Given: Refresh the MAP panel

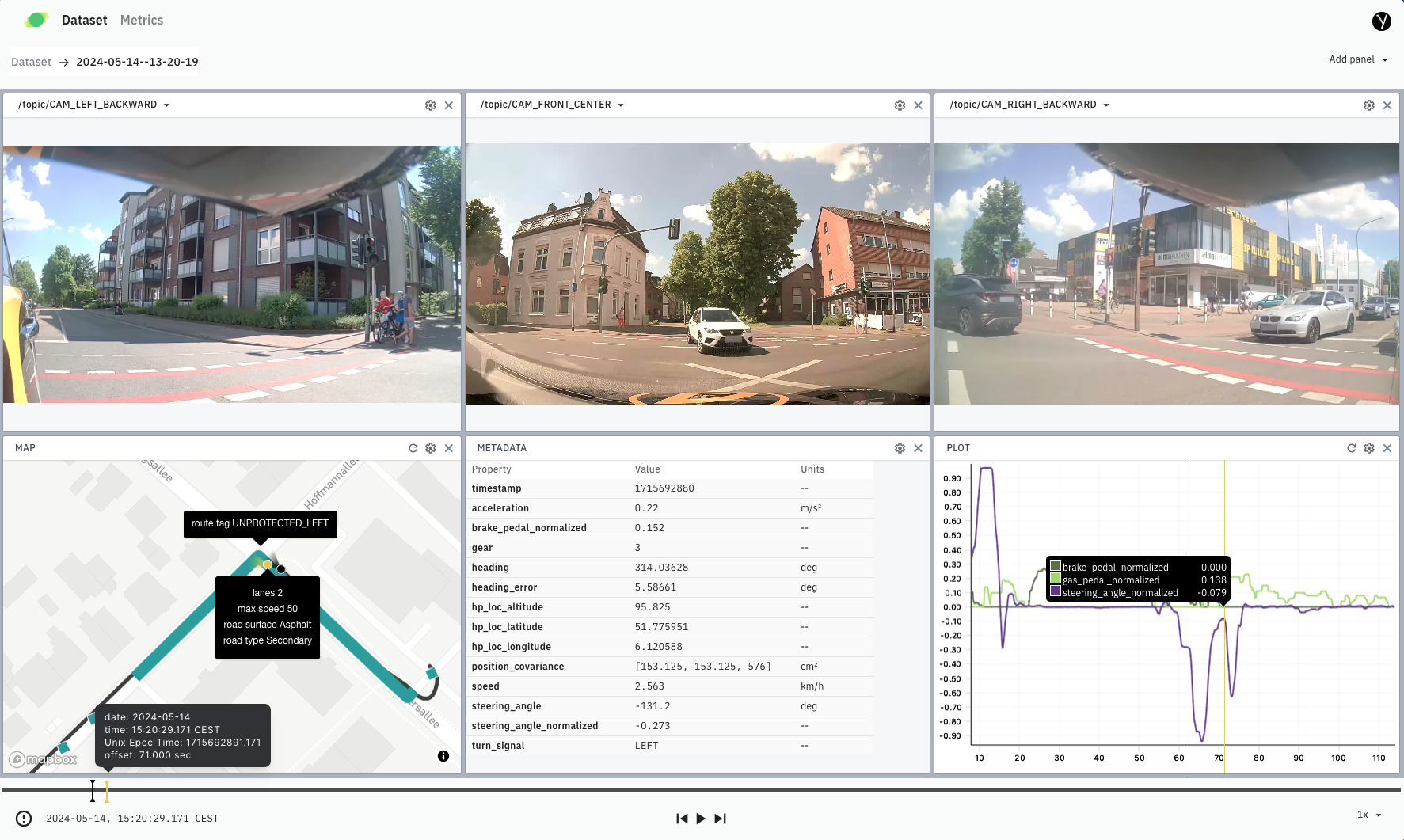Looking at the screenshot, I should pos(413,448).
